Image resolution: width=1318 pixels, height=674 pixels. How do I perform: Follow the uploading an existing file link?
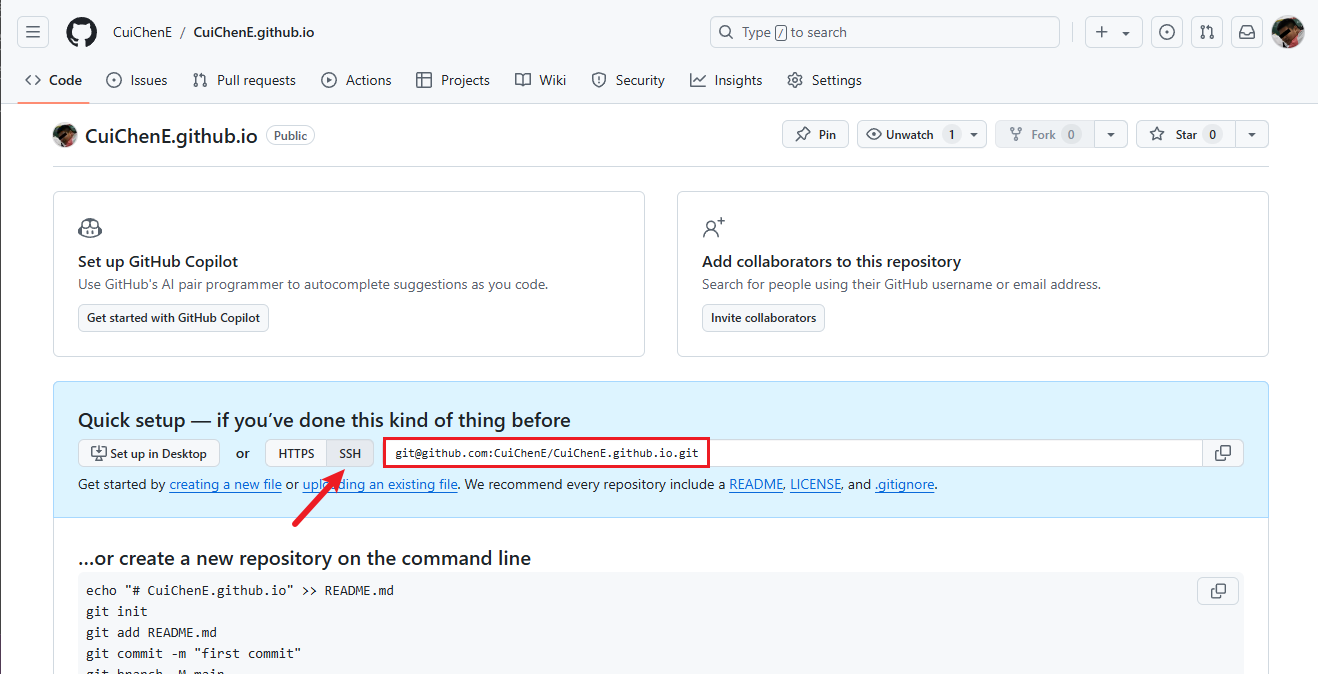380,484
